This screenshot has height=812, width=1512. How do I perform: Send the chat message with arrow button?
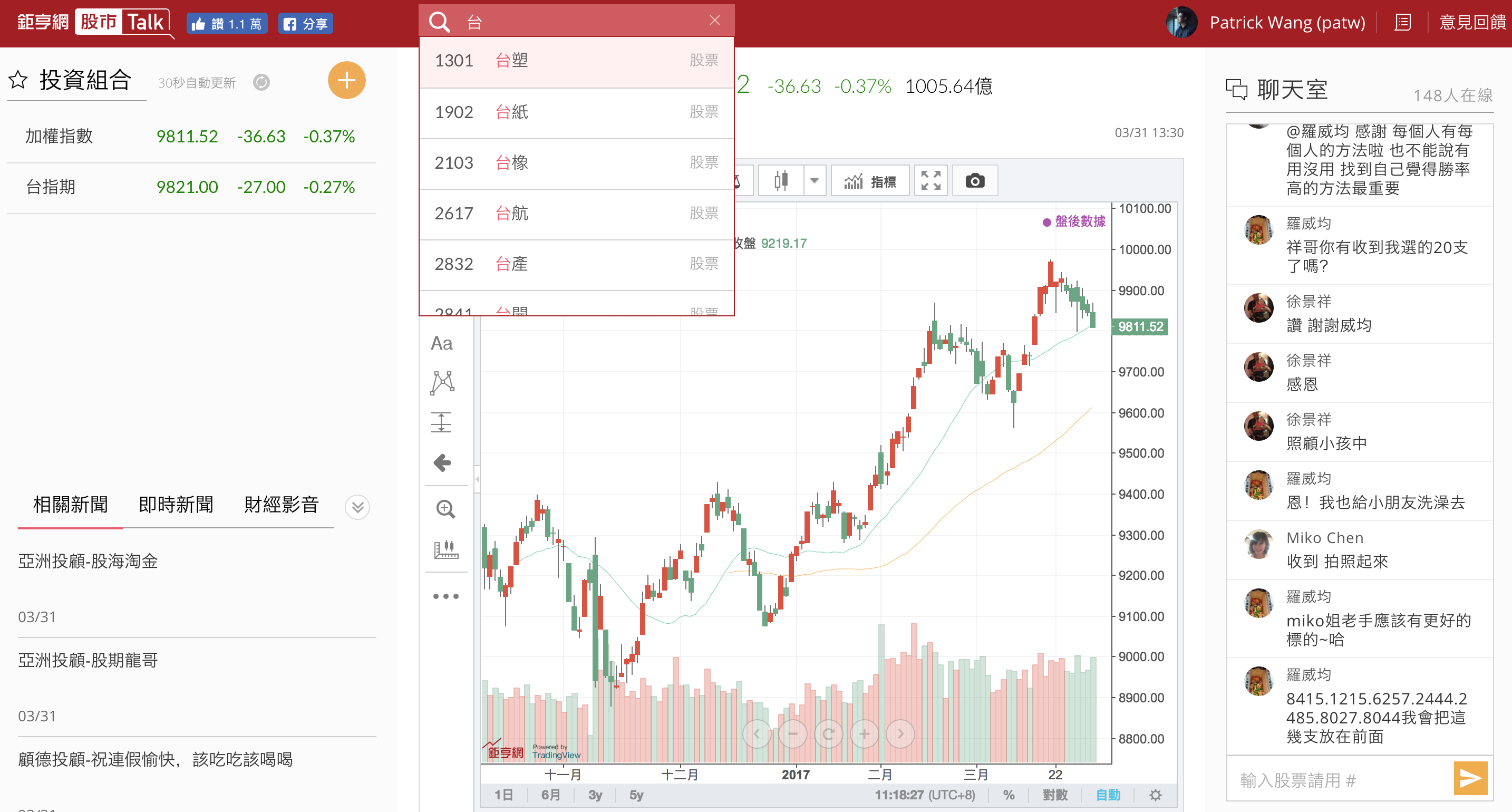pyautogui.click(x=1471, y=779)
